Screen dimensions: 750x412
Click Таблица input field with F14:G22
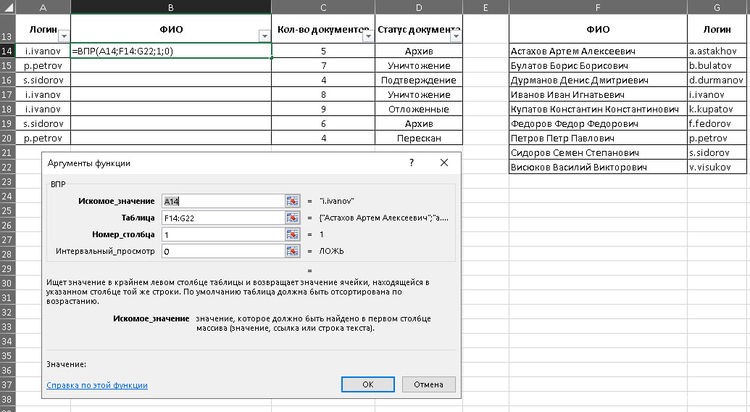[x=223, y=218]
